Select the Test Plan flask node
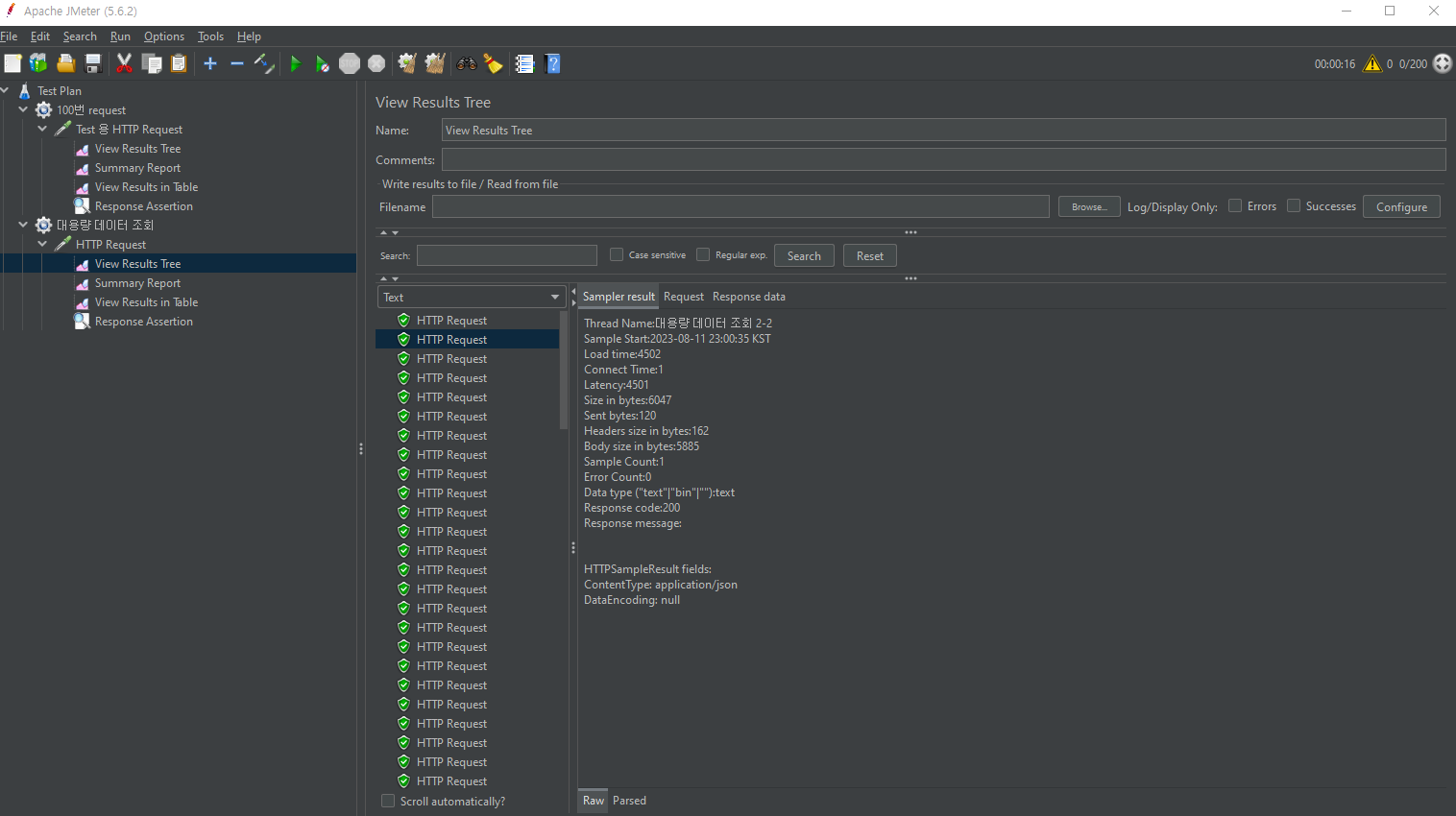 (59, 91)
